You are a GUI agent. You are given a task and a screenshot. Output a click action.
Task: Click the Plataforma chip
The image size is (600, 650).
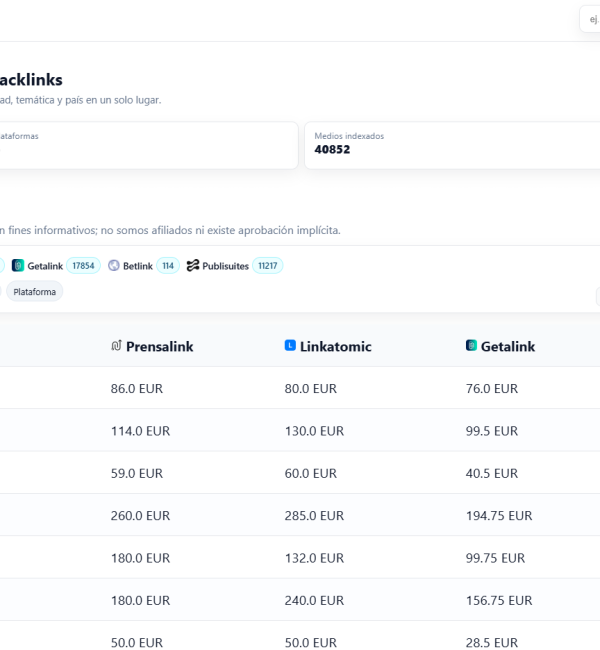34,292
